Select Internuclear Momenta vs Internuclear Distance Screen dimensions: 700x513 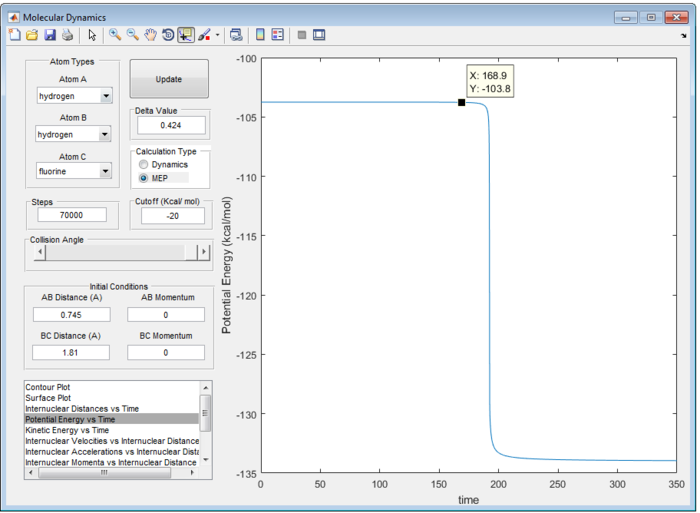(111, 462)
